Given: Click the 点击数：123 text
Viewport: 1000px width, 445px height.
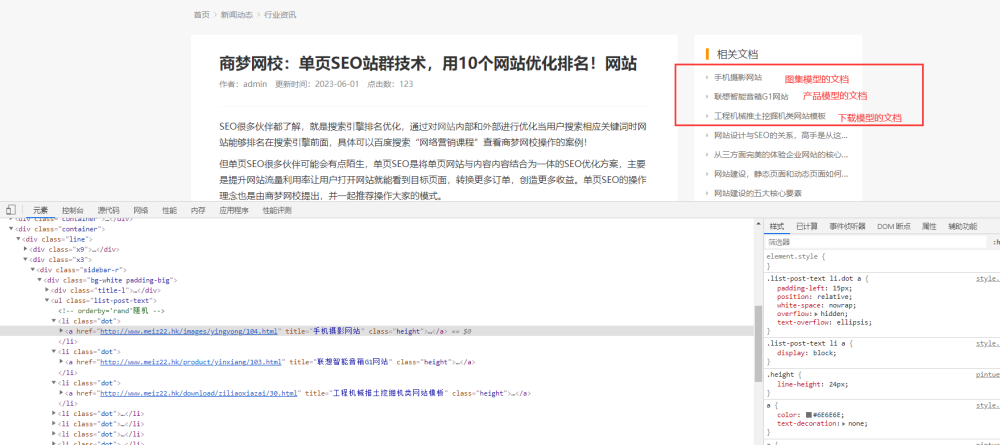Looking at the screenshot, I should coord(390,84).
